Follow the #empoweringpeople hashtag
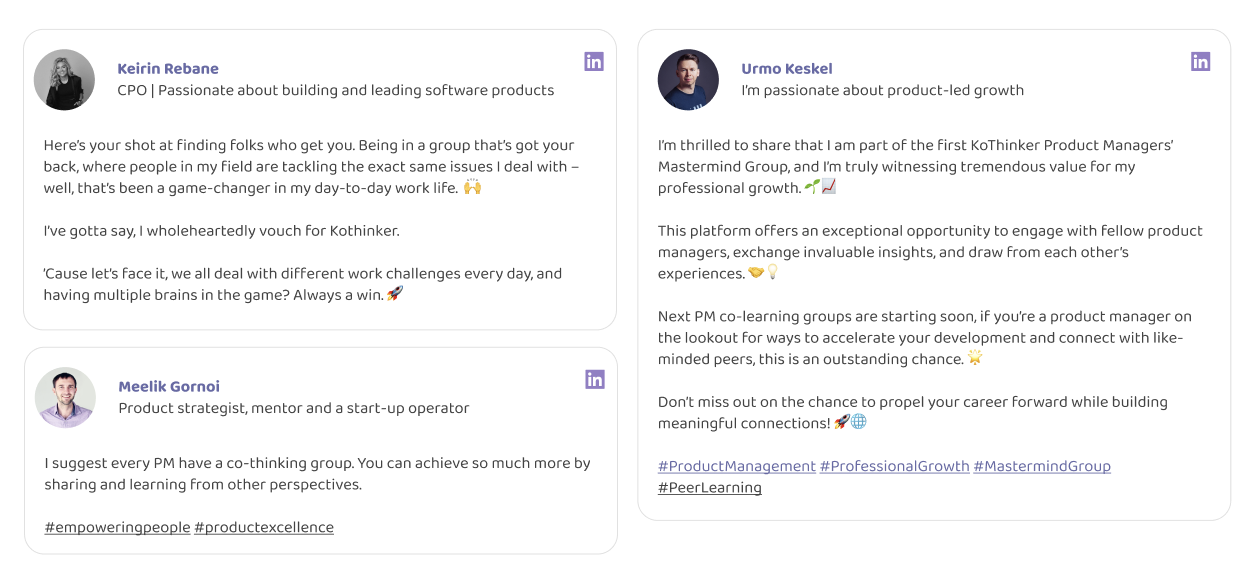 117,527
